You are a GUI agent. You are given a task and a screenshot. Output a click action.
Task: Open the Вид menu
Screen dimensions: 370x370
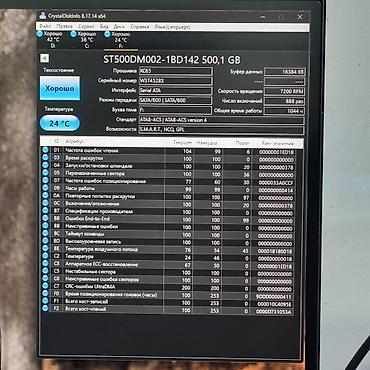coord(104,26)
